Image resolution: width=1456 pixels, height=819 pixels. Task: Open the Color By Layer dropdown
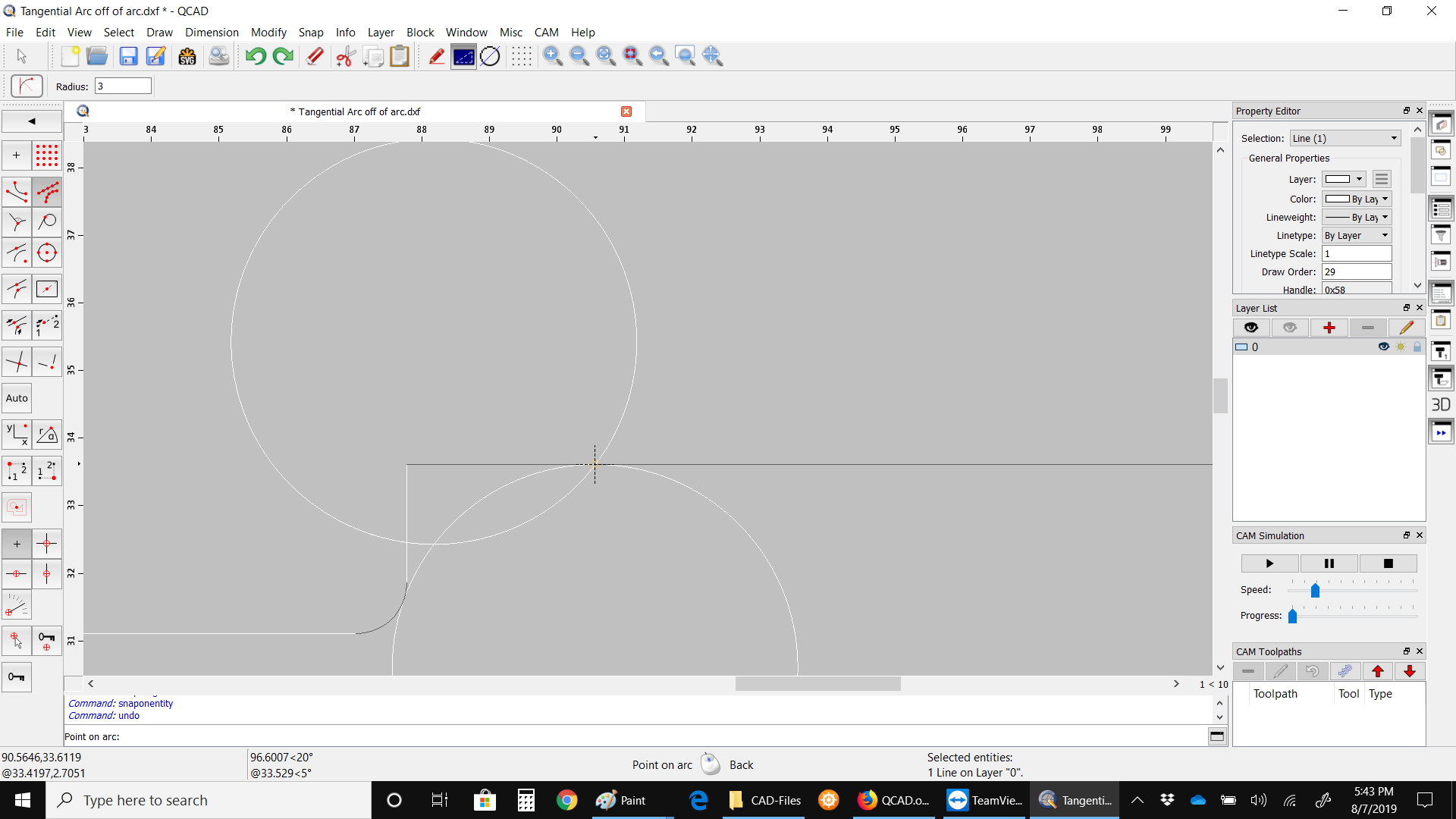click(1357, 199)
